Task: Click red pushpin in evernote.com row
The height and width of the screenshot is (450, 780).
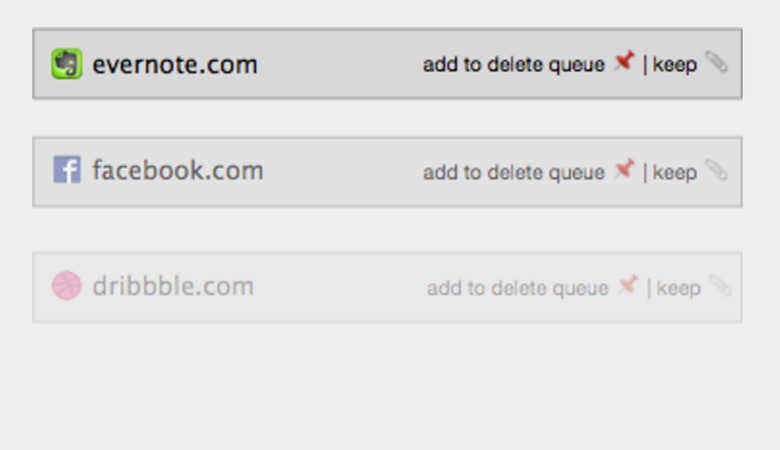Action: point(624,62)
